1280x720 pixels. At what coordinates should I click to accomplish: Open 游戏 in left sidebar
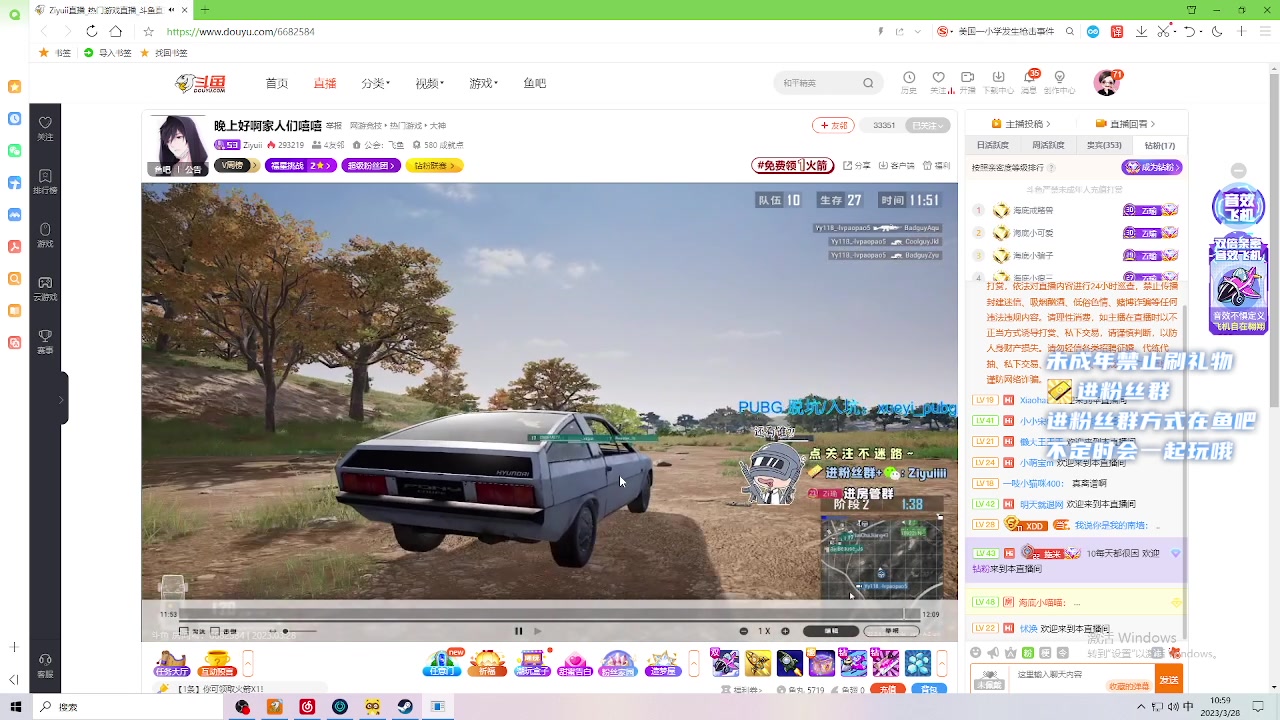(45, 236)
